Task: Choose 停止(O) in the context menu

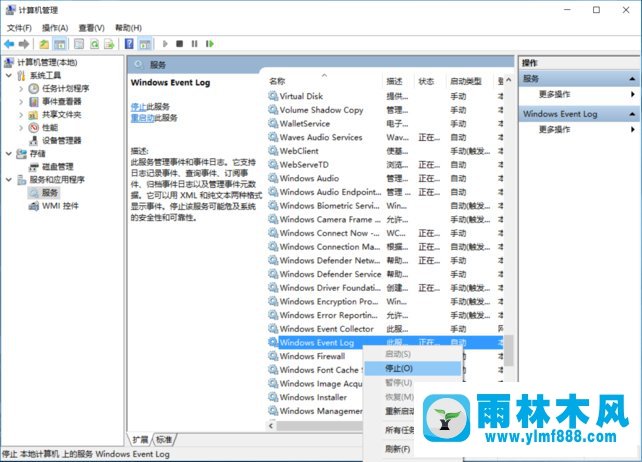Action: click(x=412, y=368)
